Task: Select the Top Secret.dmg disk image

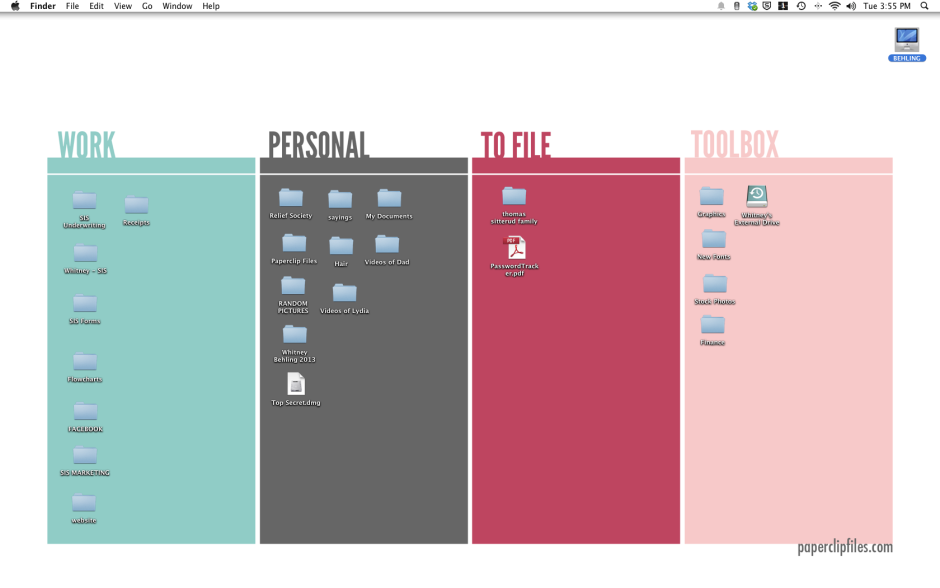Action: point(296,384)
